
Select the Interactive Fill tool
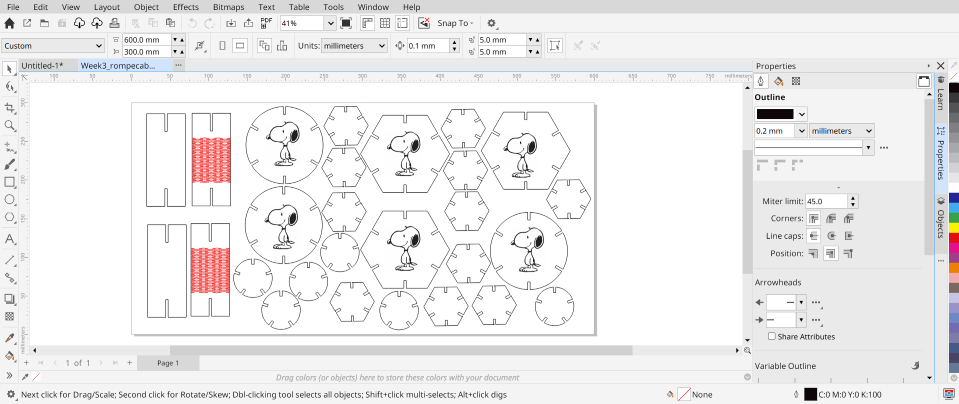pos(9,355)
